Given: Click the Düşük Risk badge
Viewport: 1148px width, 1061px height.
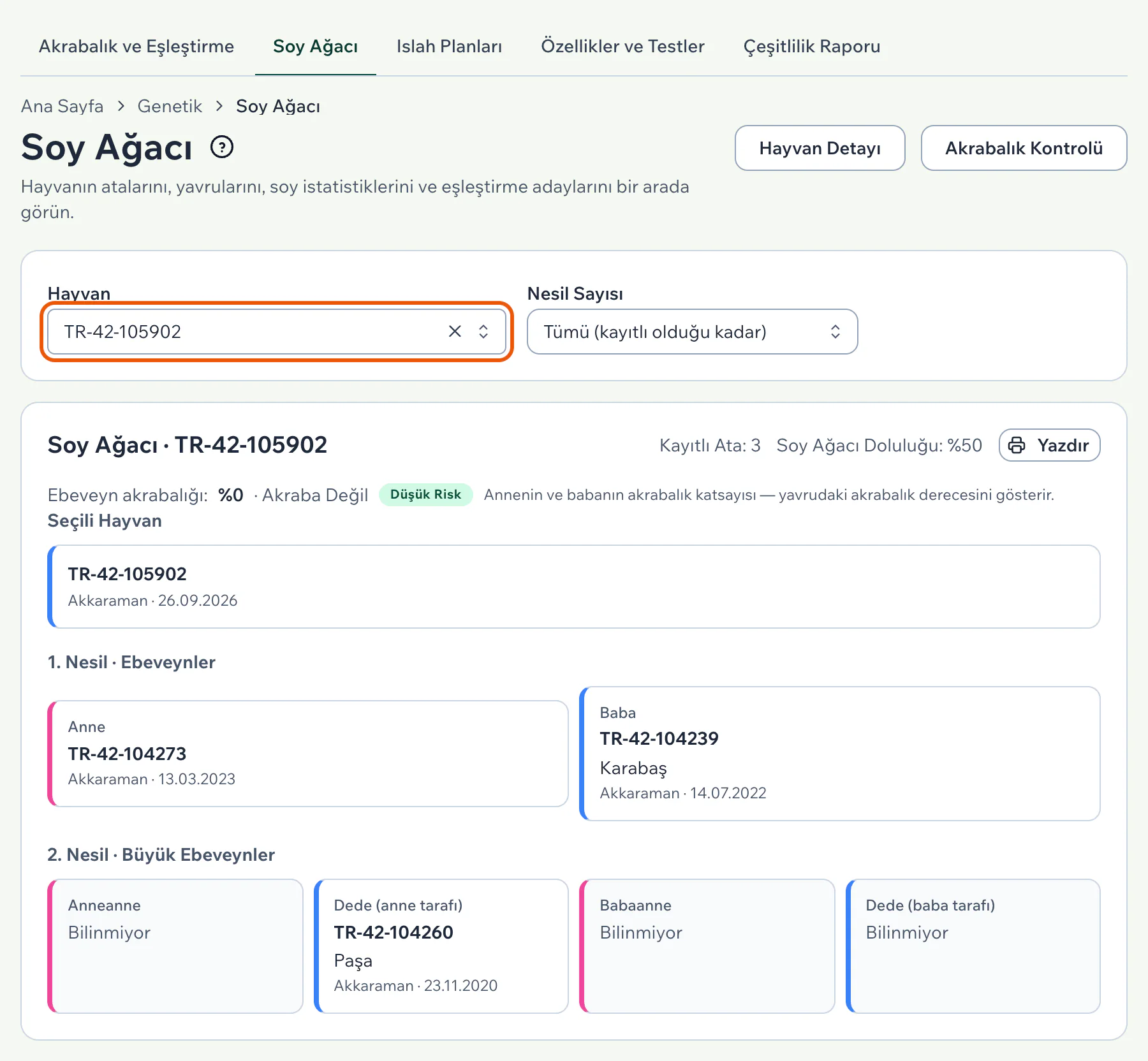Looking at the screenshot, I should [425, 495].
